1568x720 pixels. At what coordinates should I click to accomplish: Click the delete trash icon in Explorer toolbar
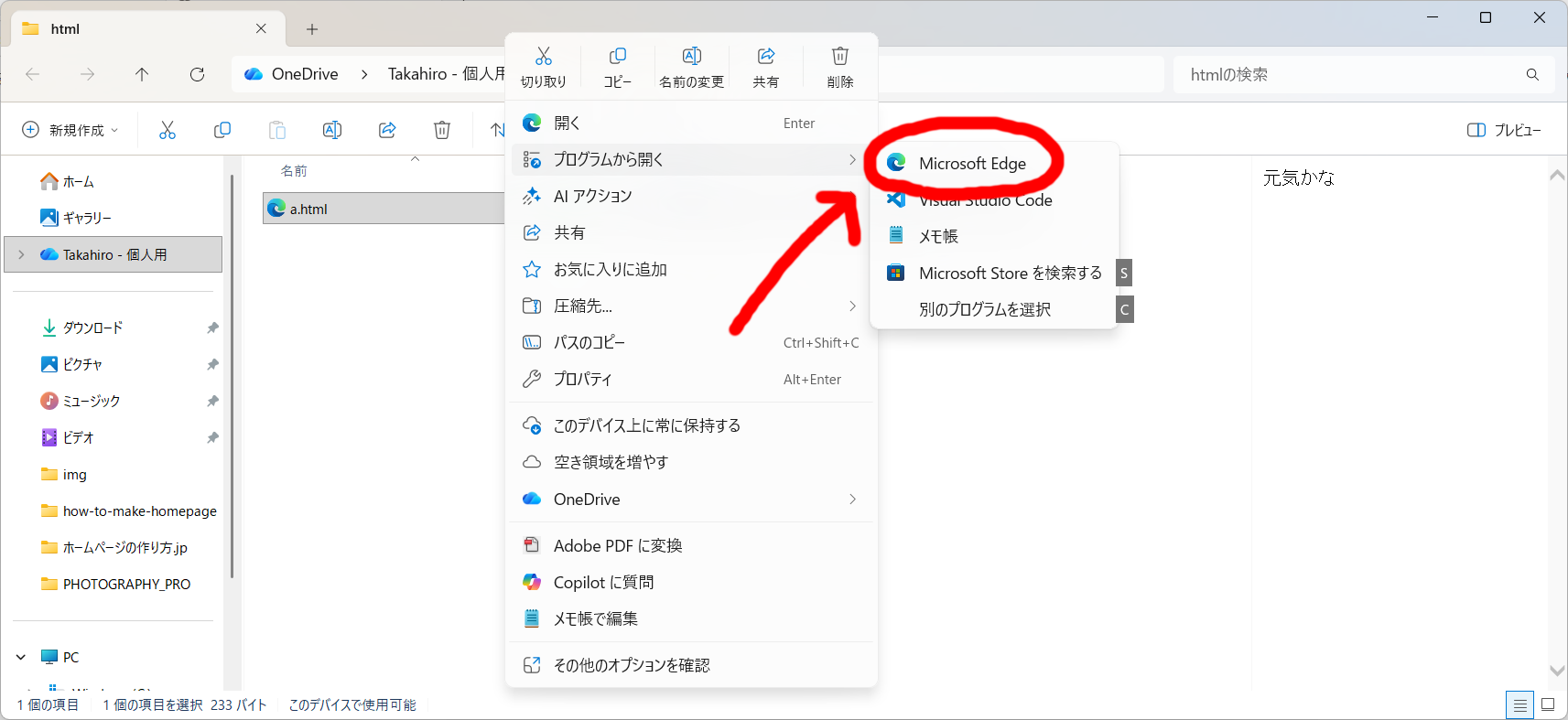pos(442,130)
